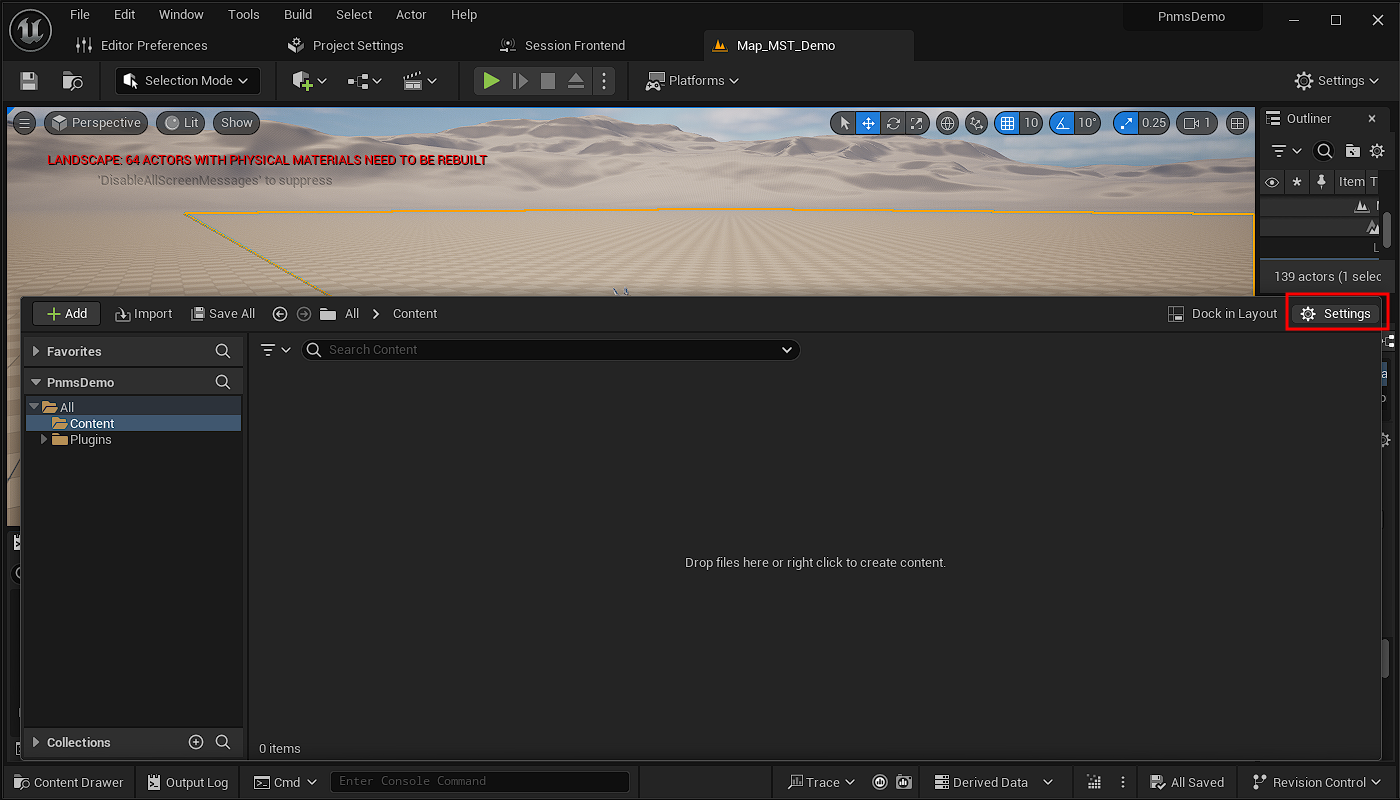Toggle rotation snap angle icon
Viewport: 1400px width, 800px height.
[x=1061, y=123]
